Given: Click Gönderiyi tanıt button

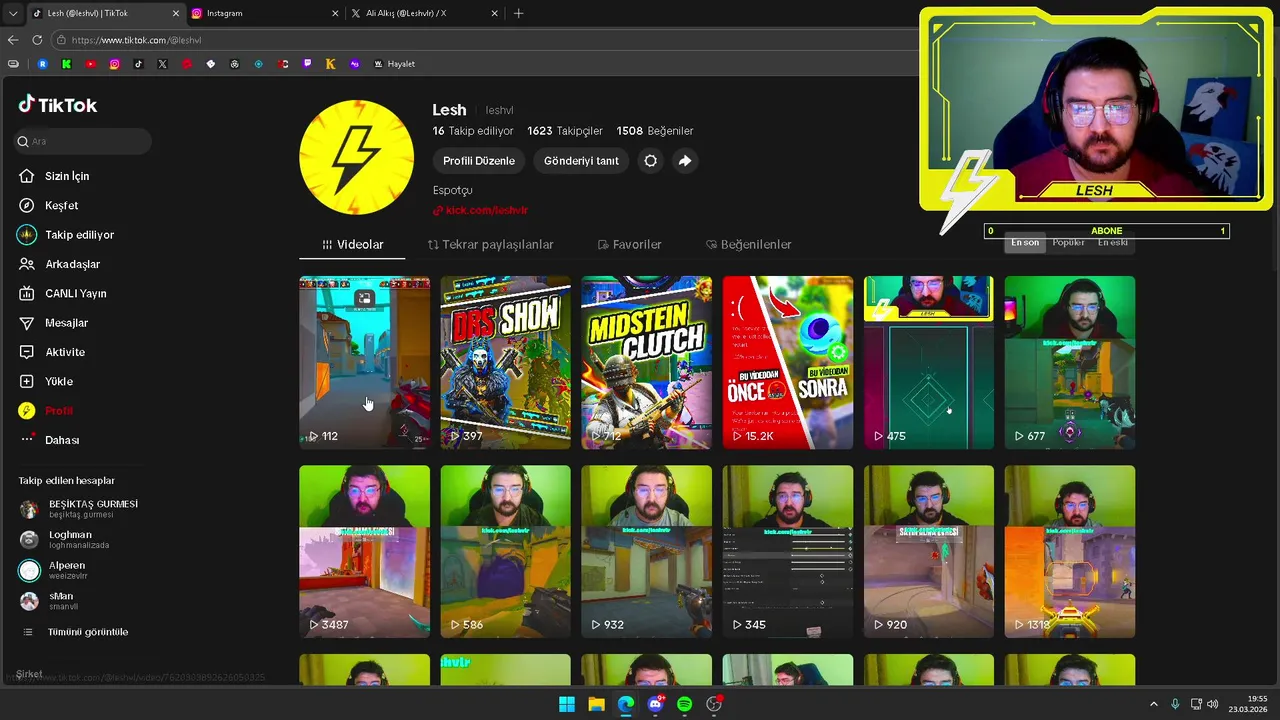Looking at the screenshot, I should [581, 161].
